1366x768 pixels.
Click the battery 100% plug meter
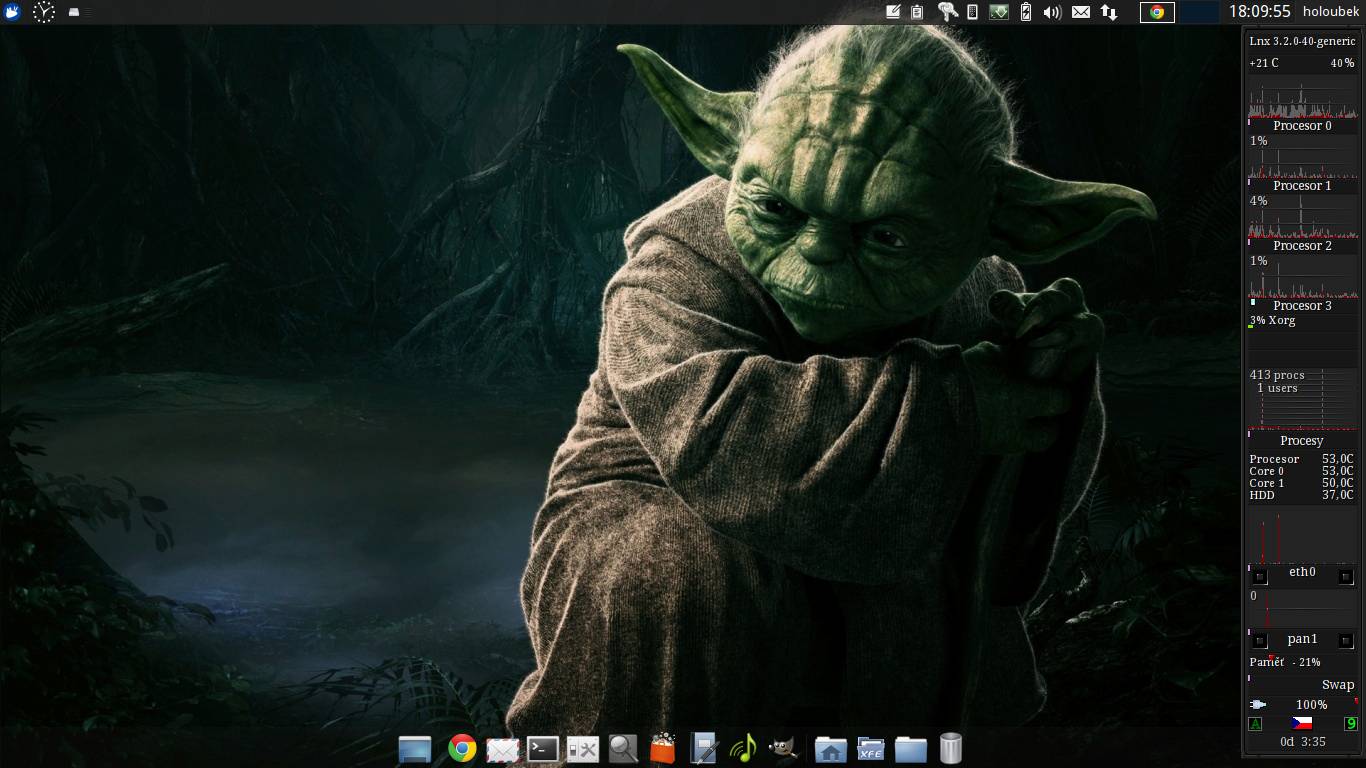1302,705
